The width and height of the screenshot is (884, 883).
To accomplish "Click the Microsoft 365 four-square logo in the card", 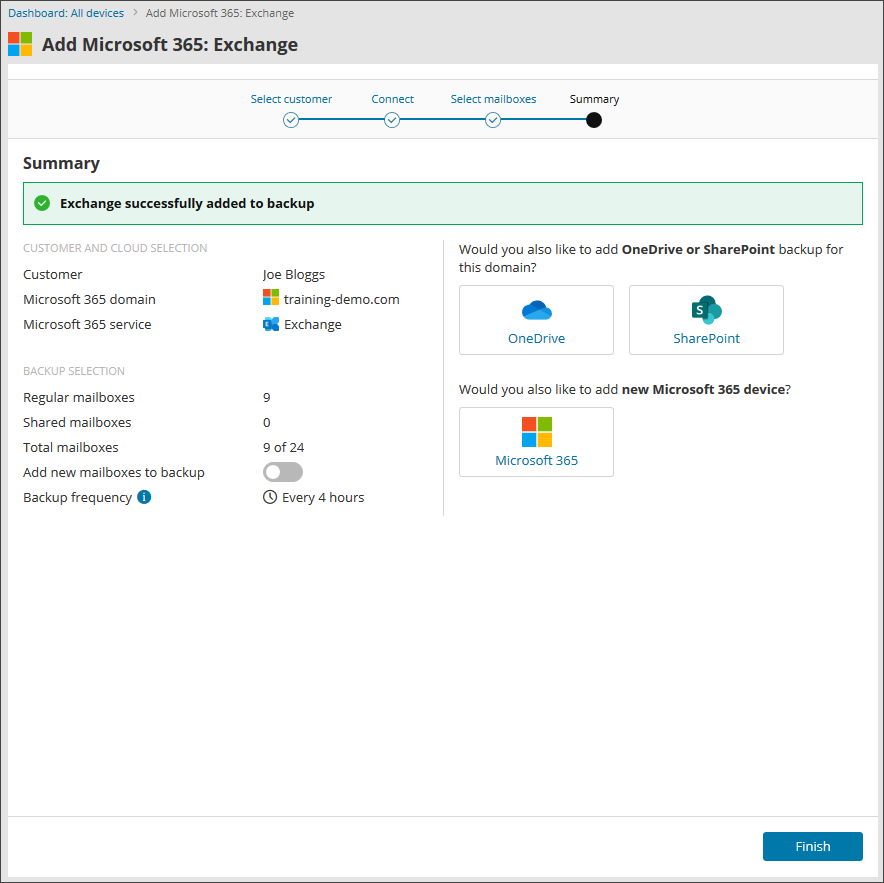I will click(x=536, y=432).
